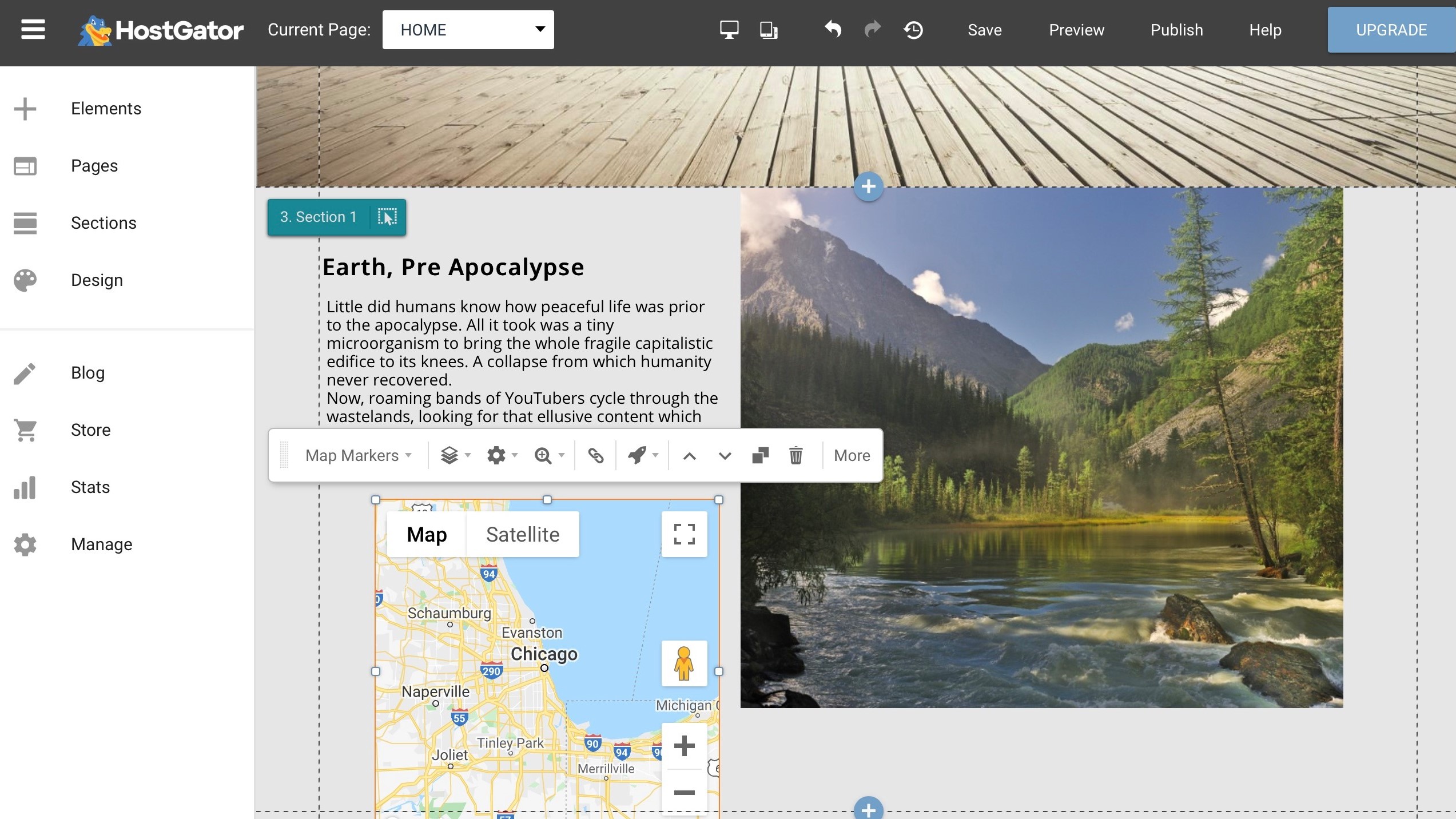This screenshot has width=1456, height=819.
Task: Expand the gear settings dropdown in toolbar
Action: [x=502, y=455]
